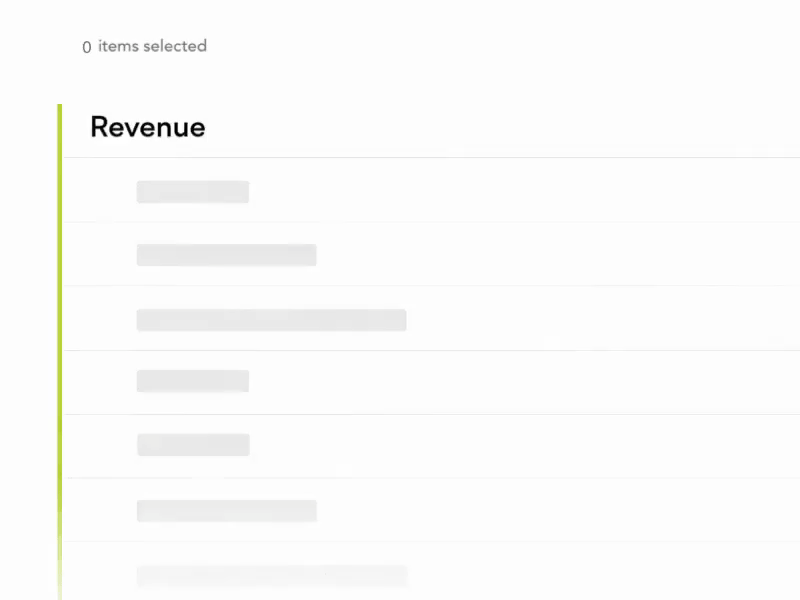Select the fifth skeleton row

[193, 444]
